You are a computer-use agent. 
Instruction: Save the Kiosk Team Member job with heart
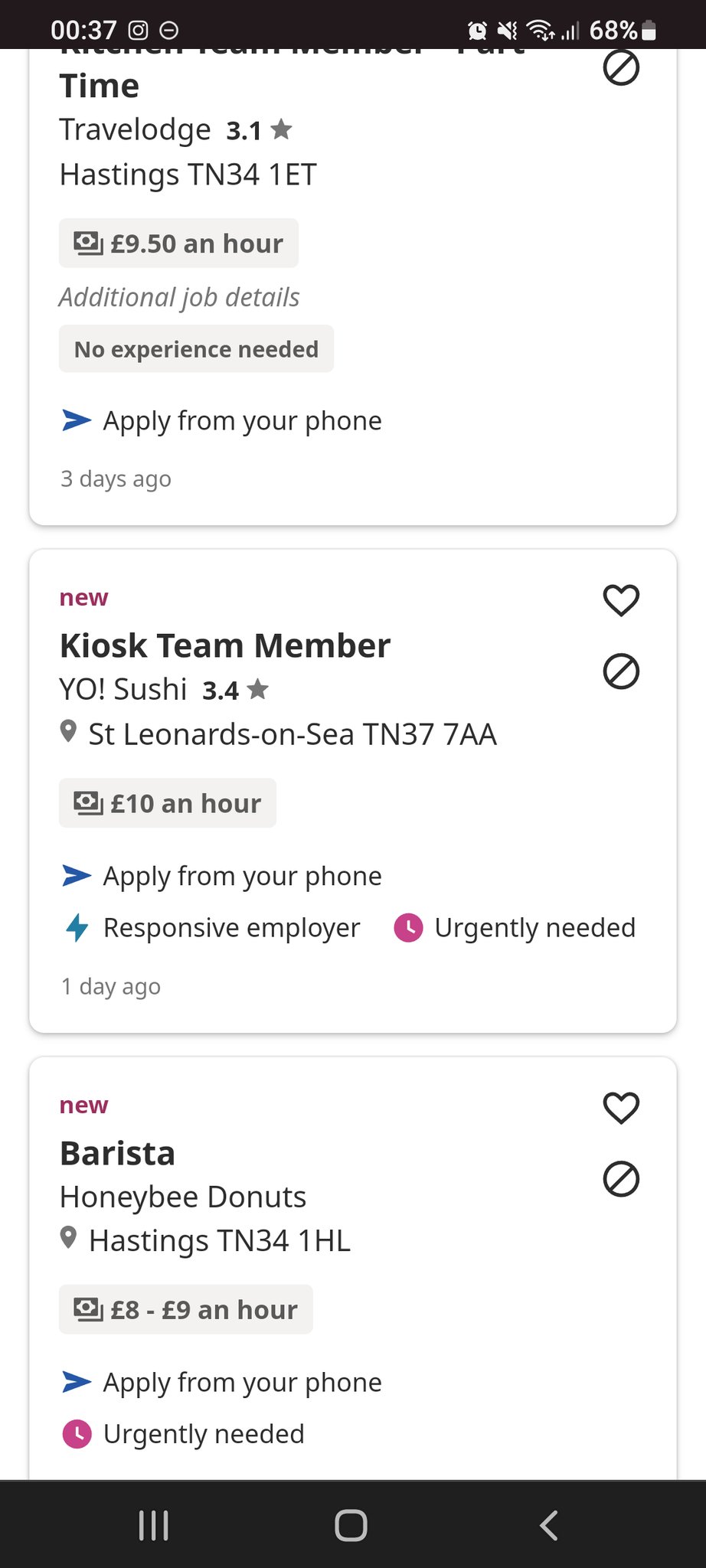pos(621,600)
